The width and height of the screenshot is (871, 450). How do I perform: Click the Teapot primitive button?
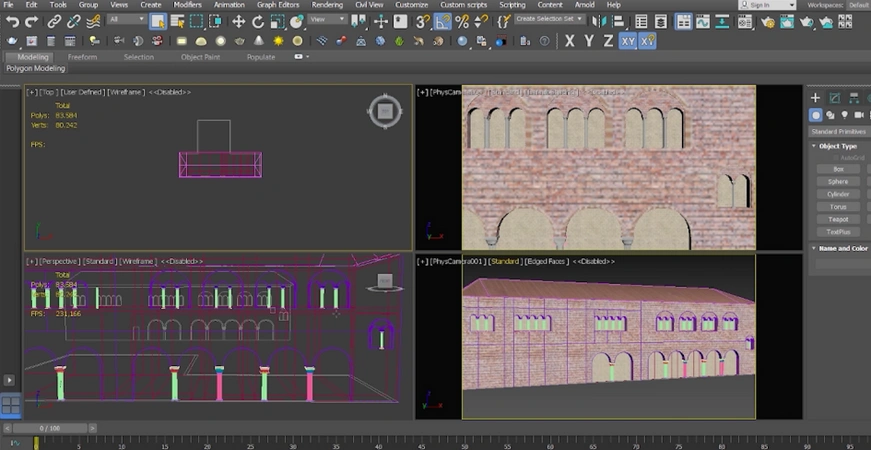coord(838,219)
